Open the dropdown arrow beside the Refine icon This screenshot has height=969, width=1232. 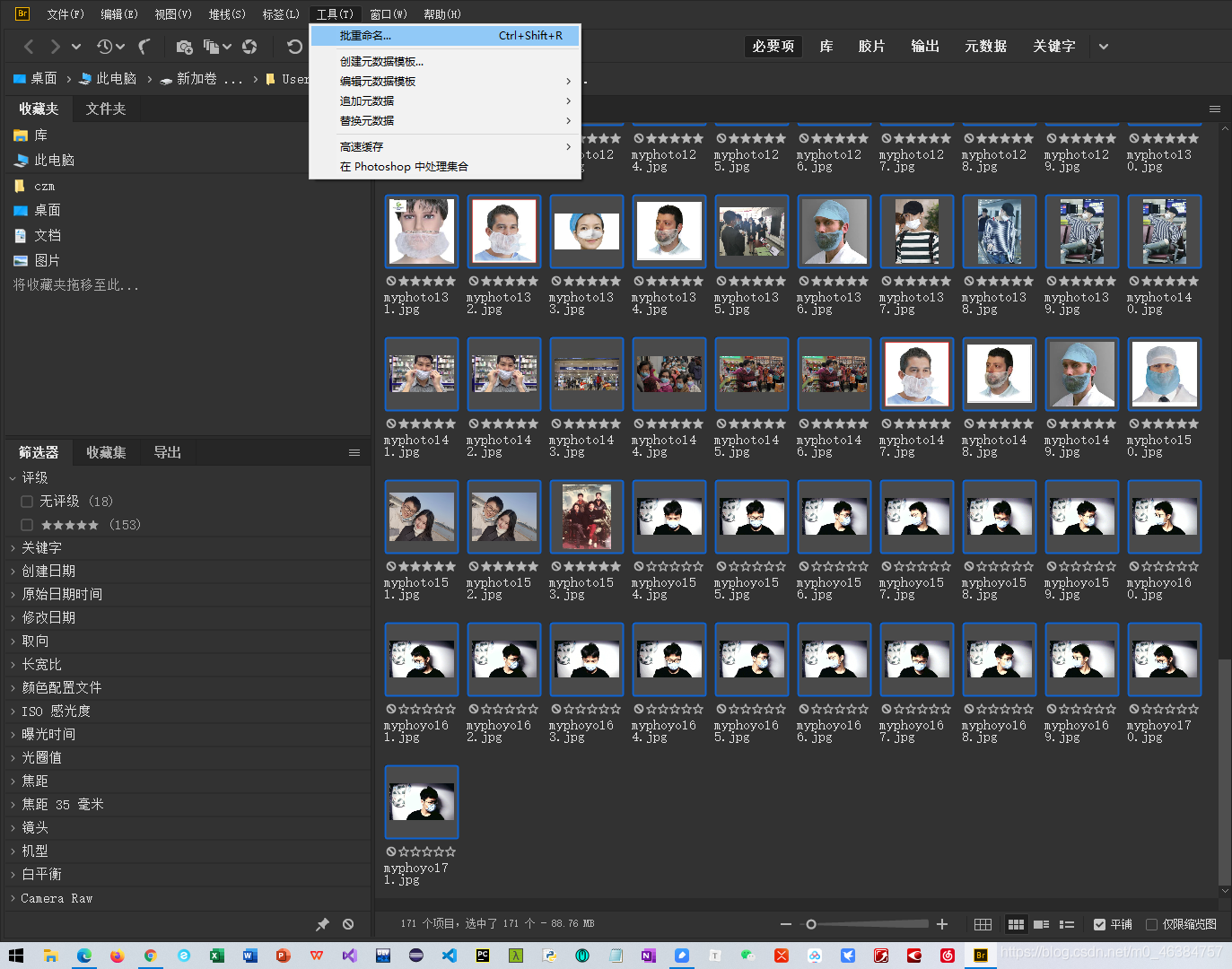click(227, 47)
